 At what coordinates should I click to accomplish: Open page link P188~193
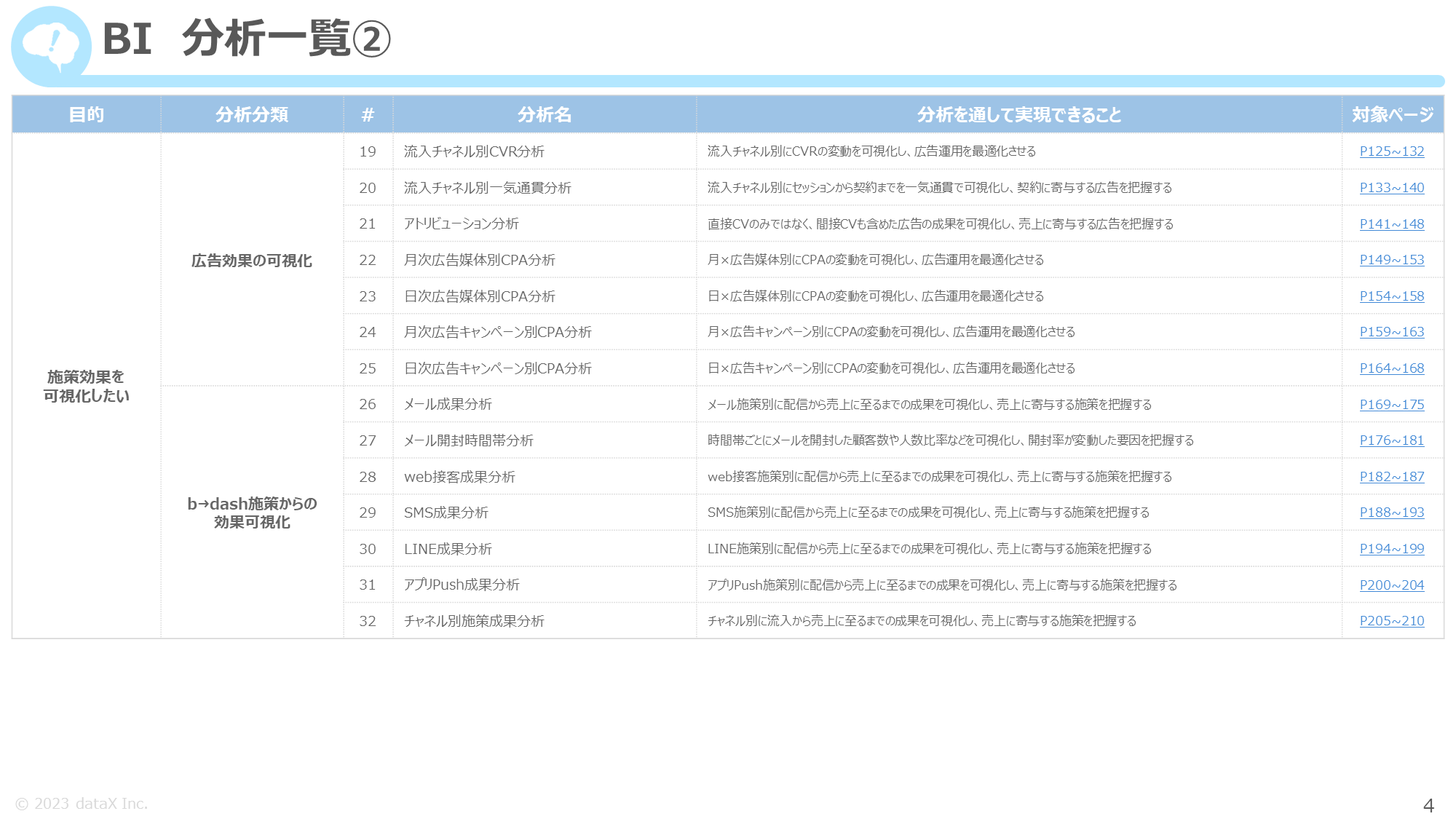click(1391, 513)
